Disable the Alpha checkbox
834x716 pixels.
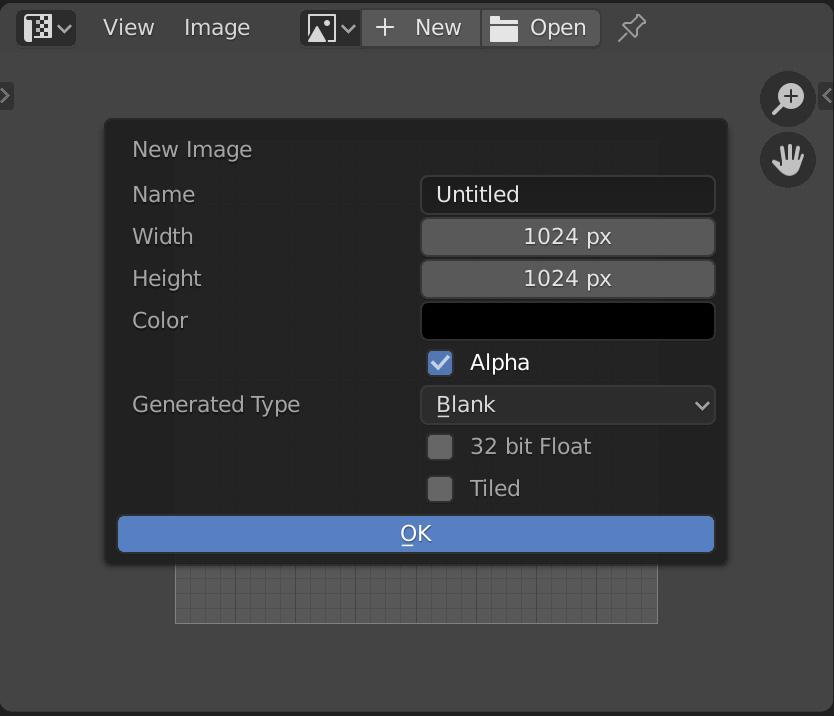440,363
